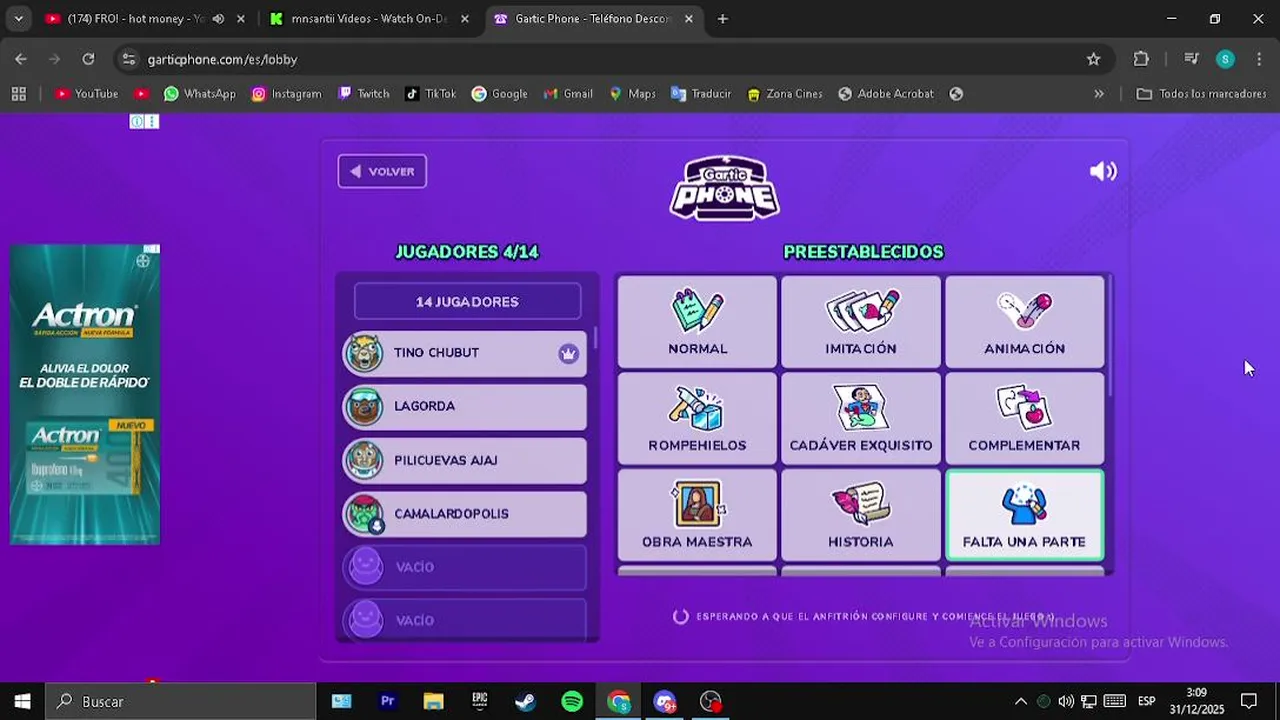
Task: Open the WhatsApp bookmark
Action: tap(200, 93)
